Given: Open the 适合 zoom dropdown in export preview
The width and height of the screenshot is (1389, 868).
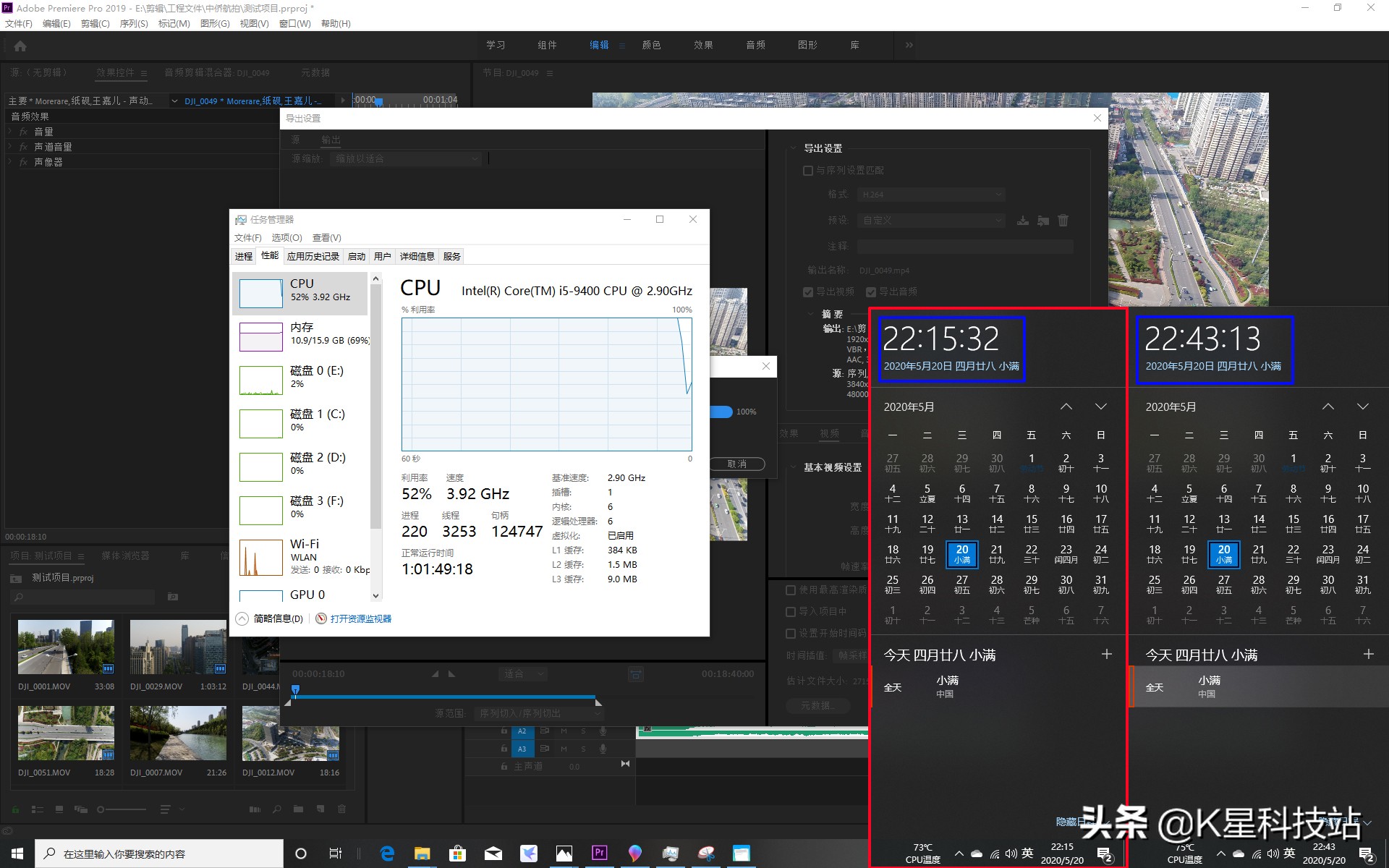Looking at the screenshot, I should (x=522, y=674).
